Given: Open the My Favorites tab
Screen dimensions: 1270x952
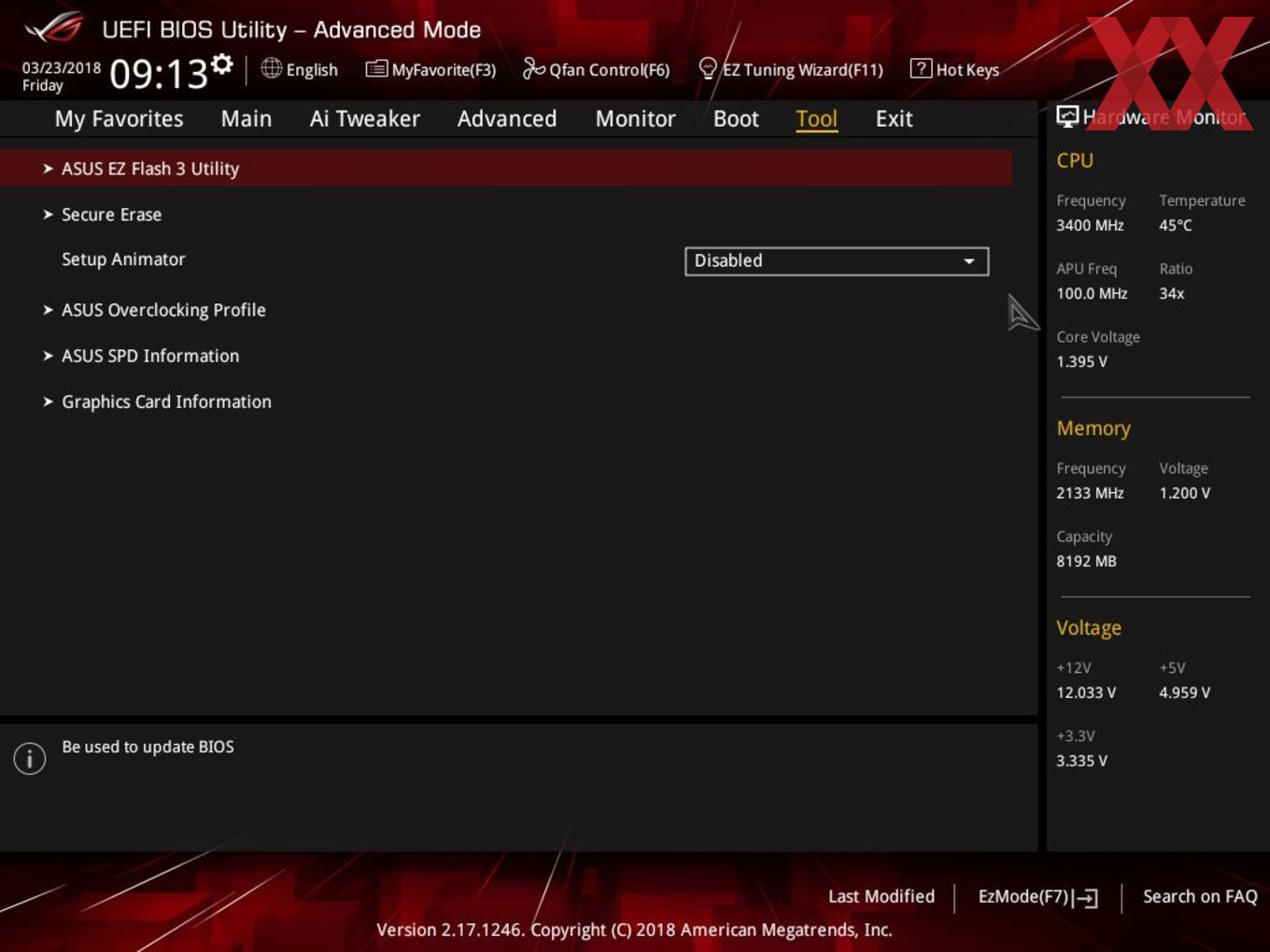Looking at the screenshot, I should coord(119,119).
